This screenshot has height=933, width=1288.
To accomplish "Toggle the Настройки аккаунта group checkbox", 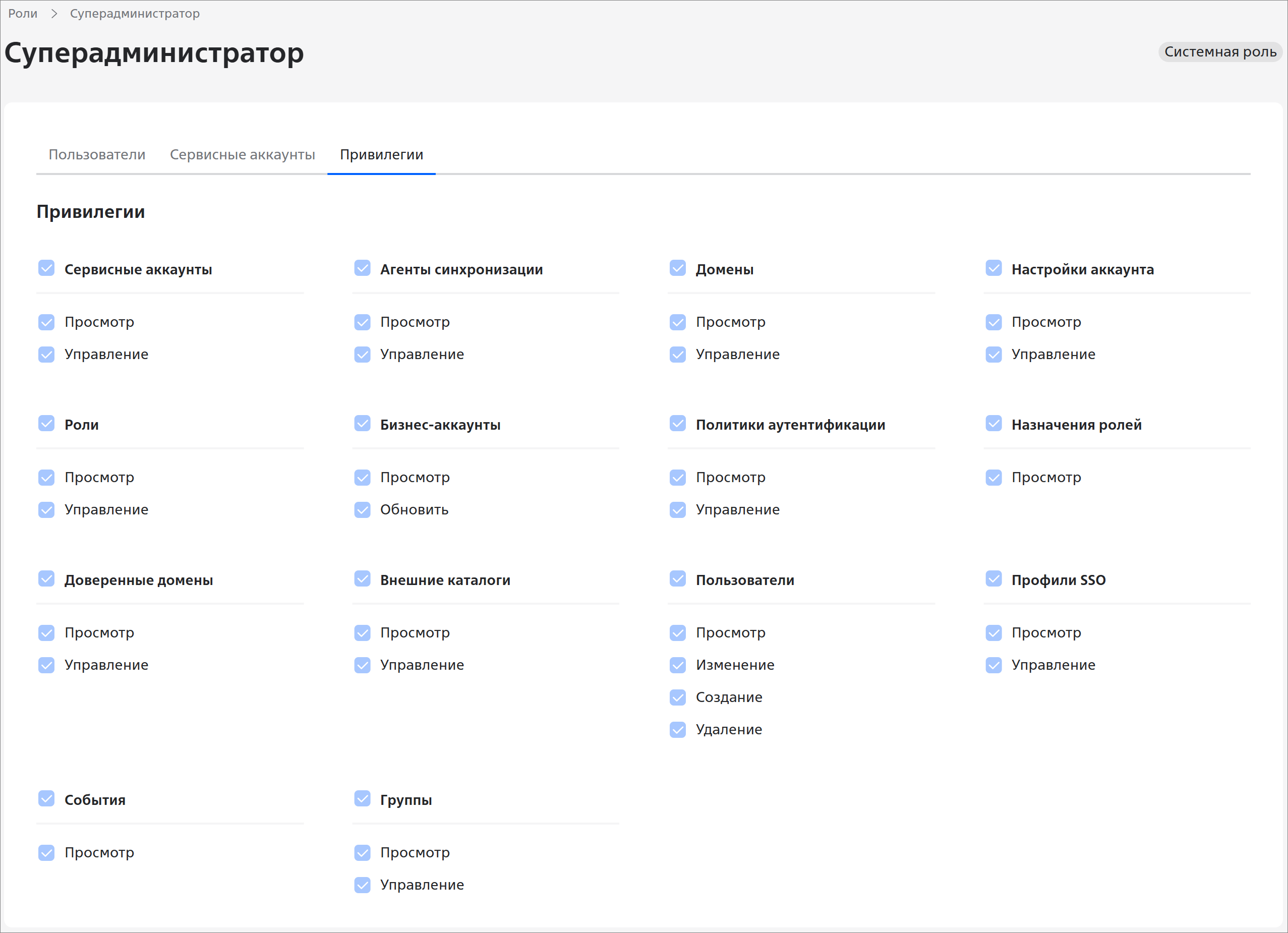I will coord(993,268).
